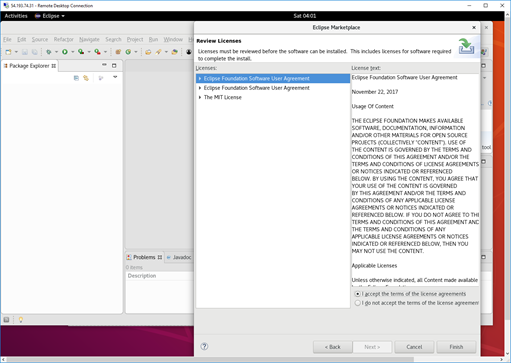Click the Cancel button

[414, 347]
